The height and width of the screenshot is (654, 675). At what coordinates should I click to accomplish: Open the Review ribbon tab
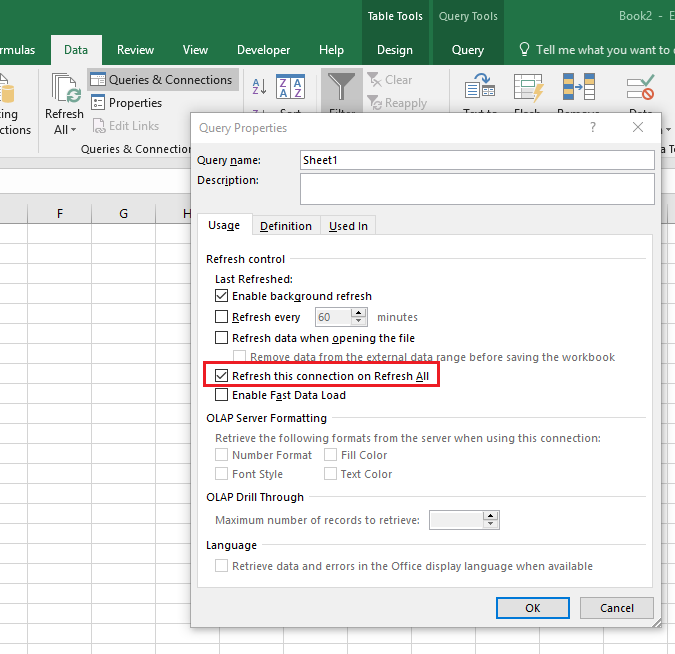(135, 50)
